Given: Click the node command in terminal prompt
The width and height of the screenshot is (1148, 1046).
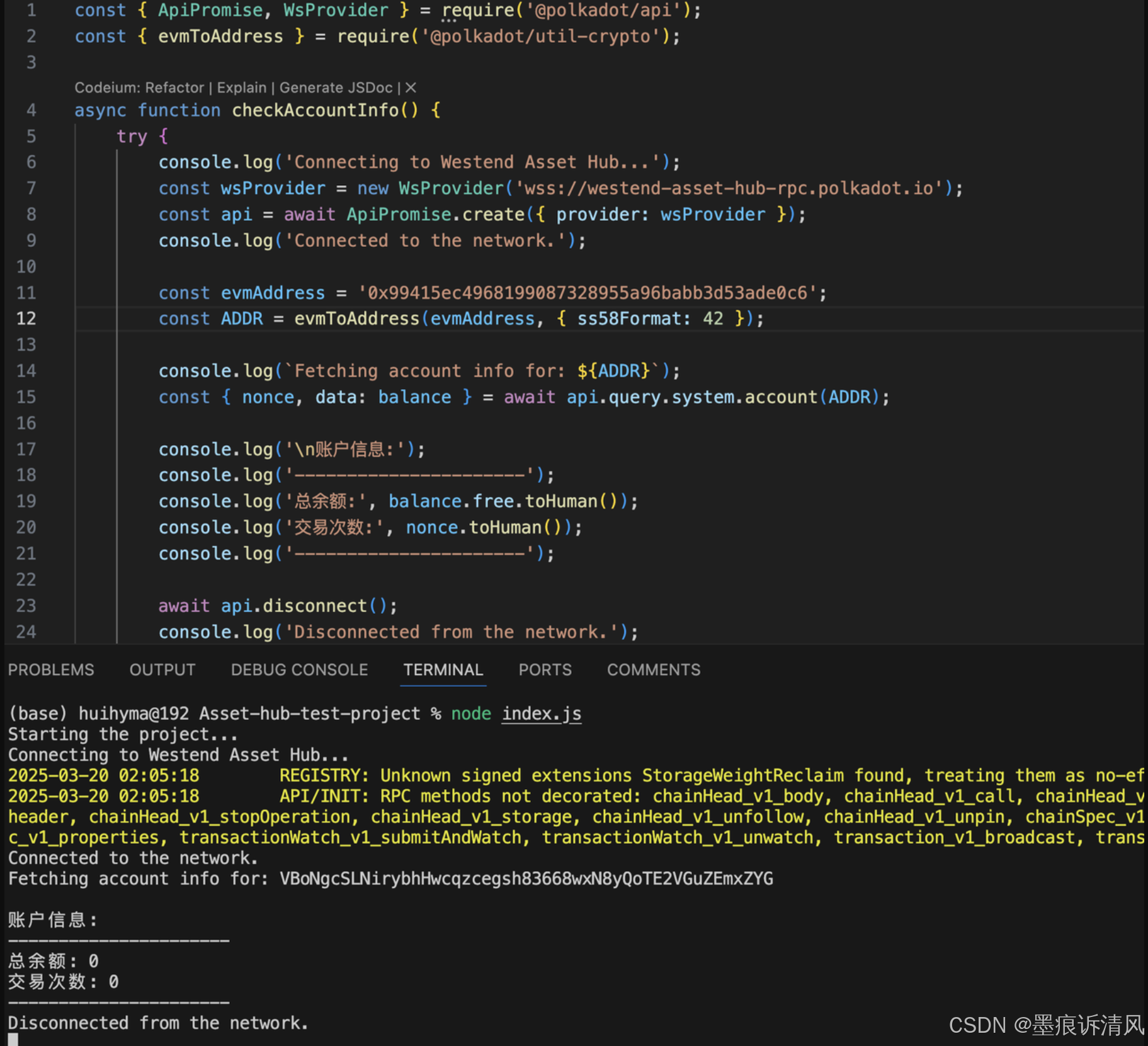Looking at the screenshot, I should tap(471, 713).
